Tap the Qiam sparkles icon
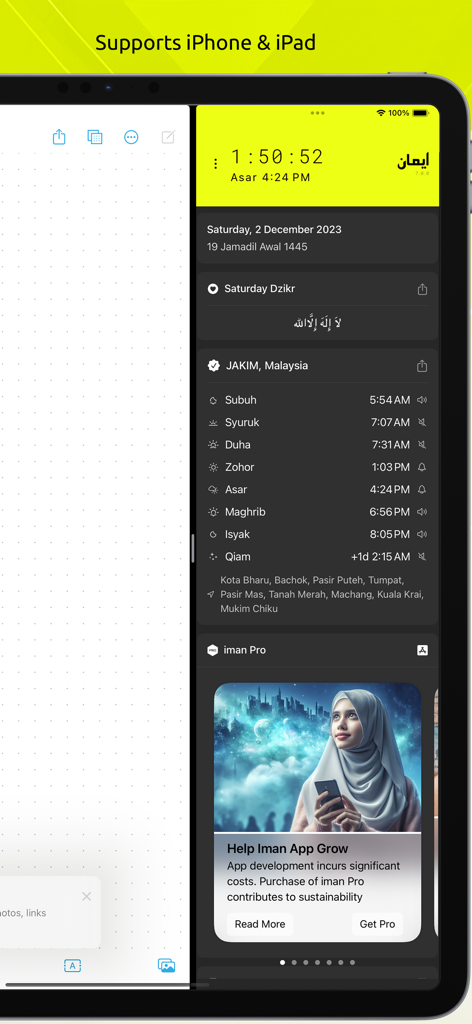 coord(213,556)
